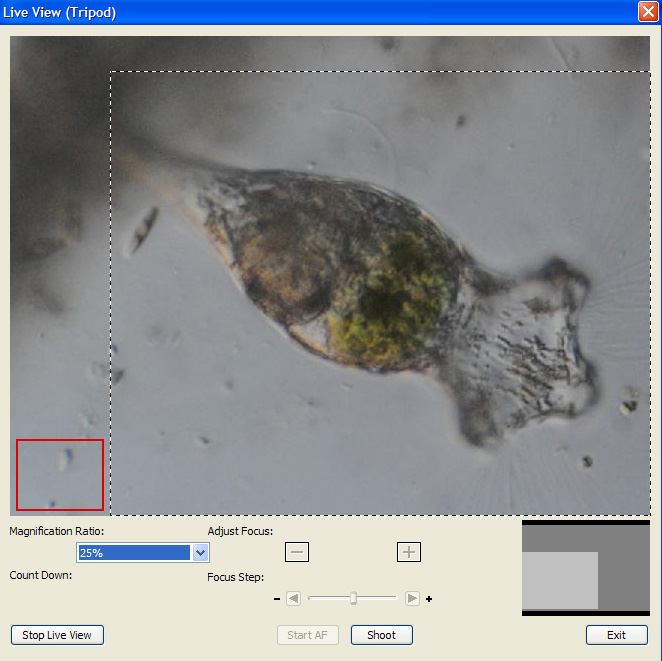The height and width of the screenshot is (661, 662).
Task: Click the Focus Step slider thumb
Action: pos(353,598)
